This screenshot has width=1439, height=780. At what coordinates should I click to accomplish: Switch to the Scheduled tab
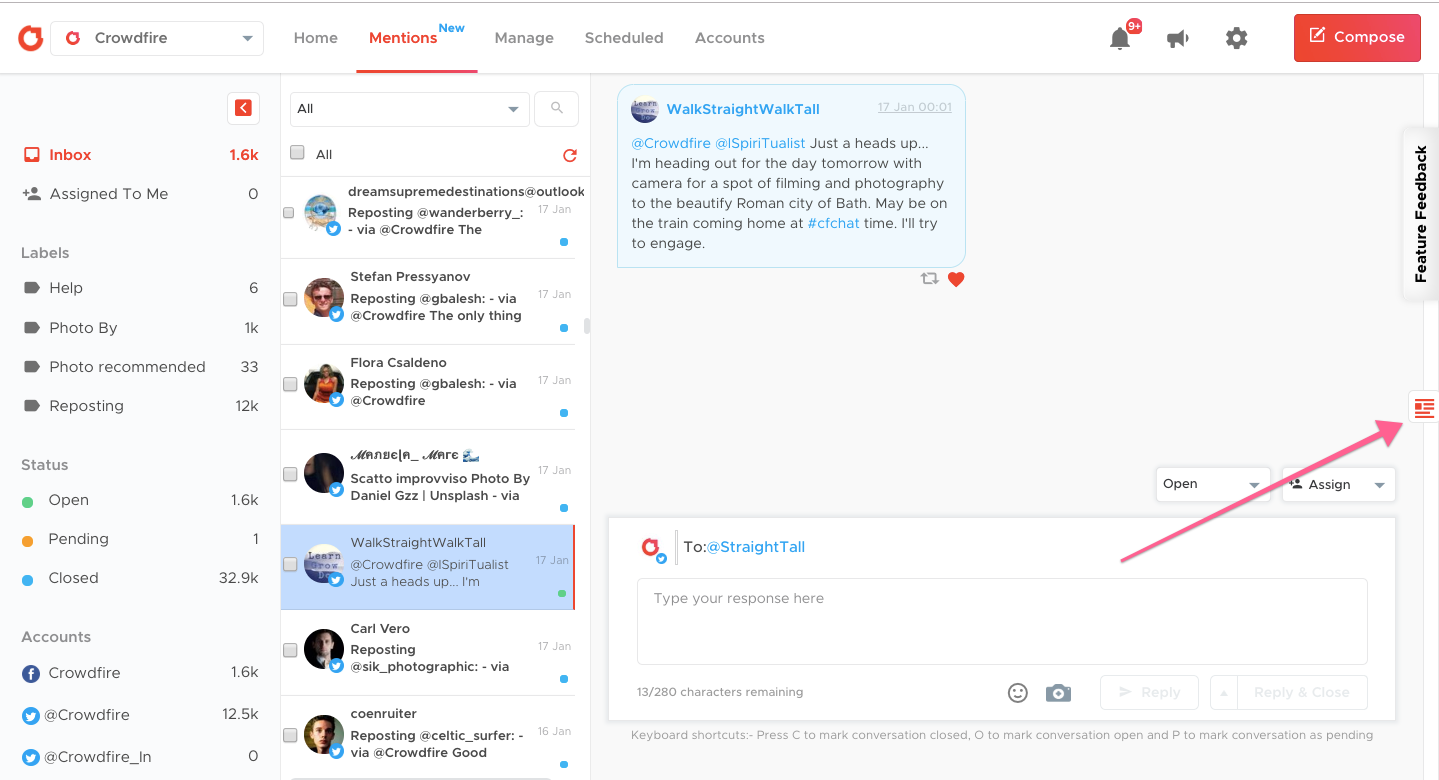click(624, 37)
